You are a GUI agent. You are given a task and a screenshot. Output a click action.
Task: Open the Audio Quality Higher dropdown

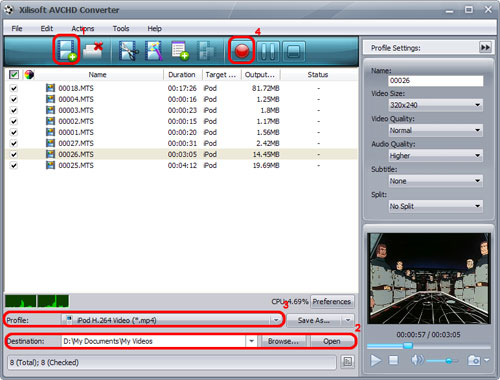(x=436, y=155)
